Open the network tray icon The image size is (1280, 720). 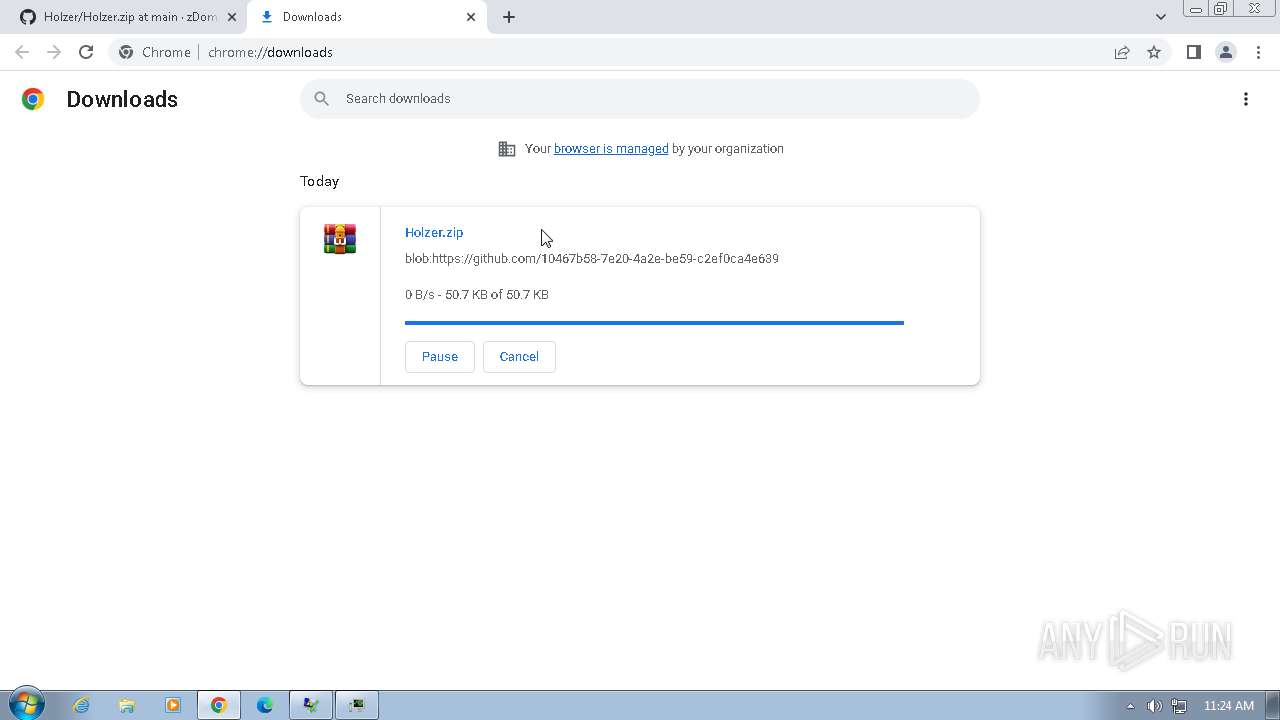pyautogui.click(x=1179, y=706)
